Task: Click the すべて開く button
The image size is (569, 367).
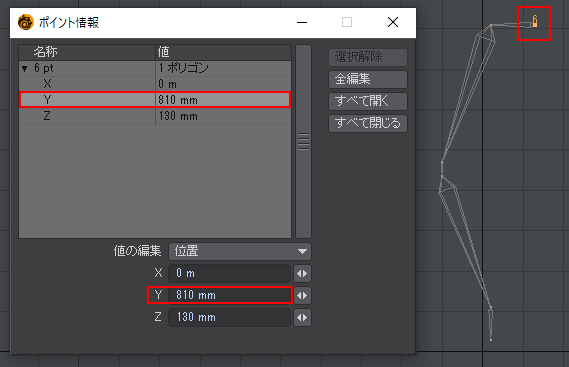Action: click(x=368, y=101)
